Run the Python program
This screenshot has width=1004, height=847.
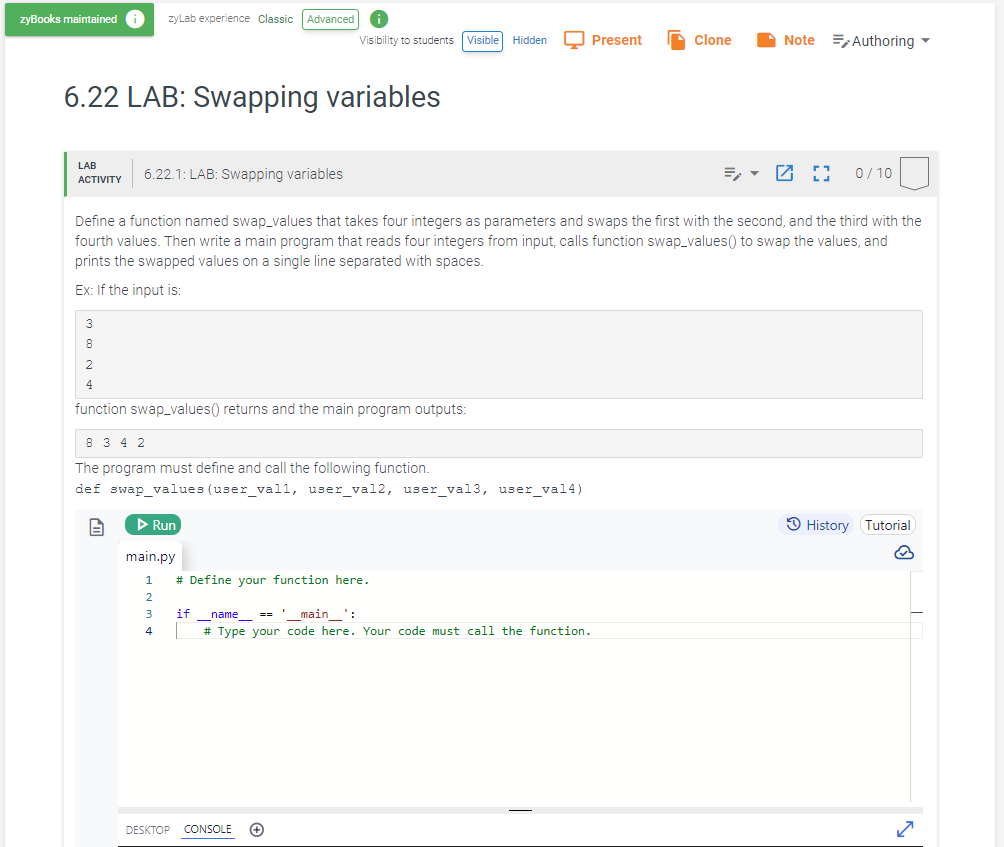pos(152,523)
